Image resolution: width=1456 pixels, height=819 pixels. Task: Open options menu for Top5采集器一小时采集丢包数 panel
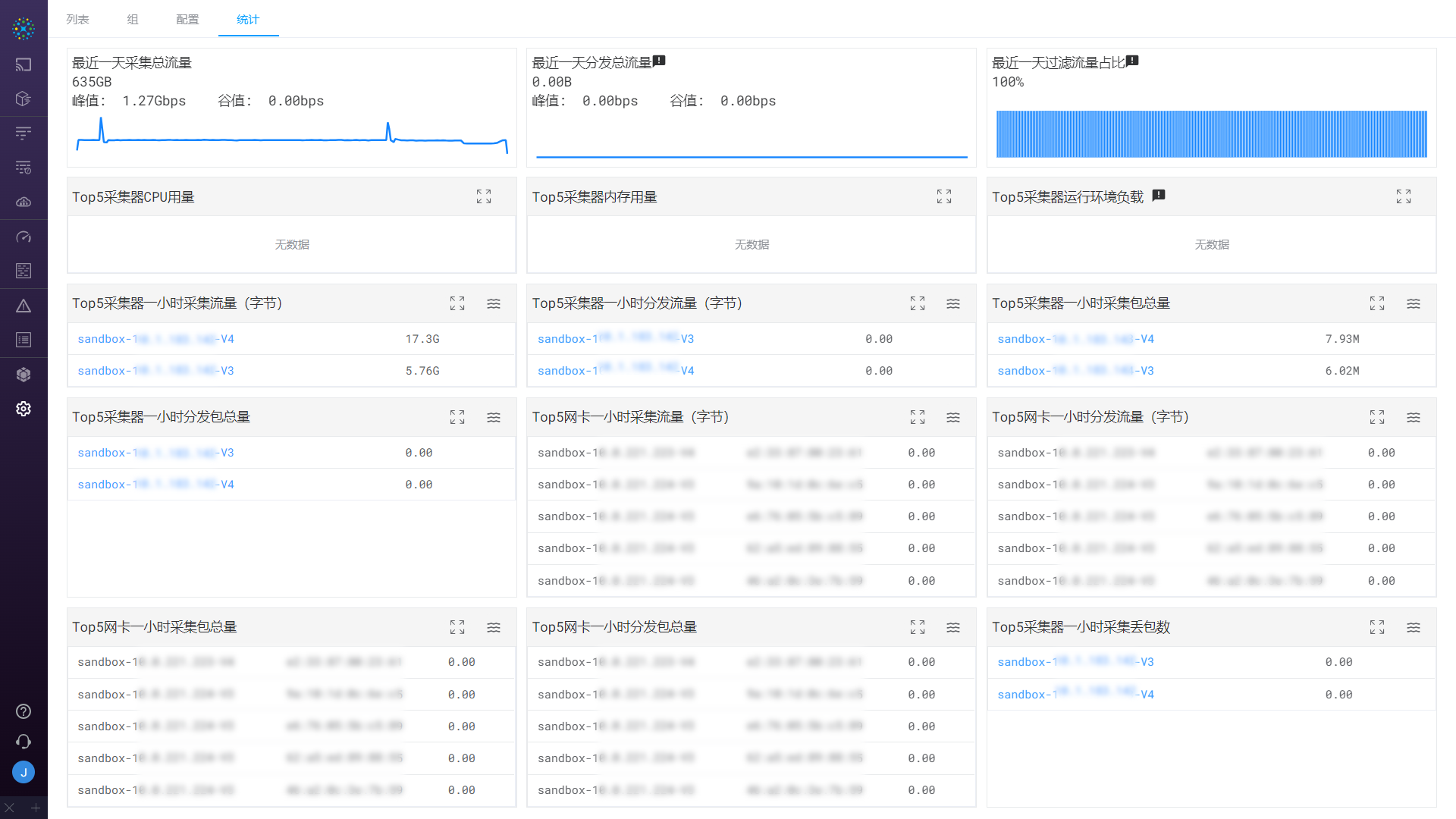pyautogui.click(x=1414, y=628)
